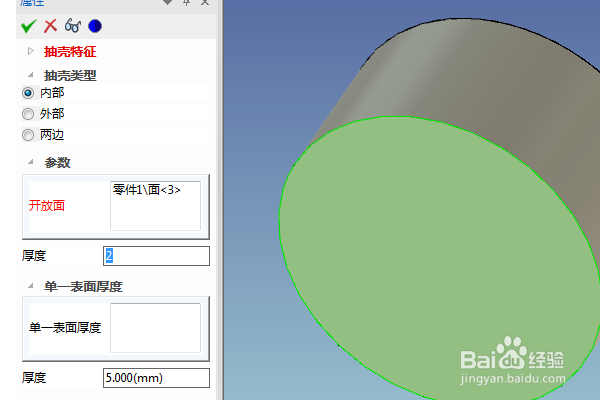600x400 pixels.
Task: Confirm shell feature with green checkmark
Action: (x=28, y=26)
